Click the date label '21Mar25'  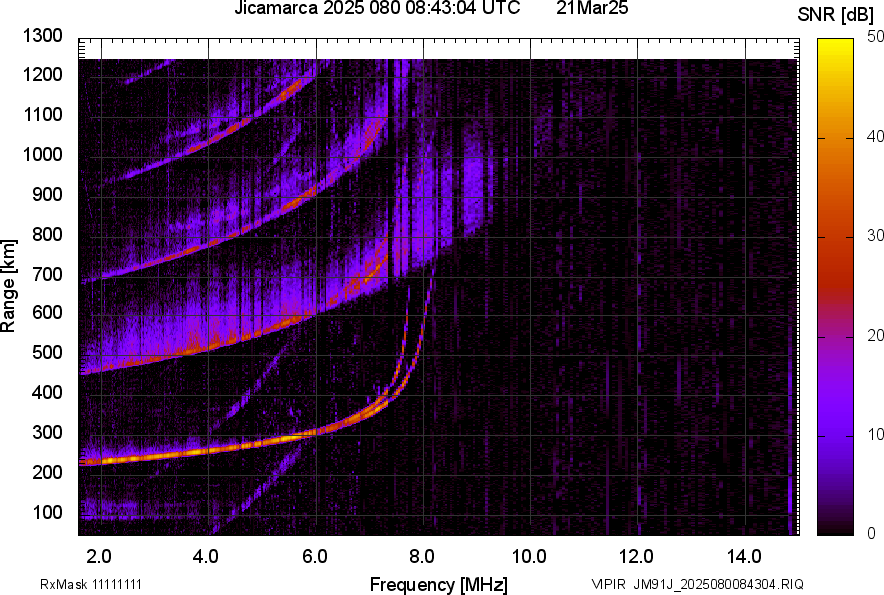coord(592,8)
